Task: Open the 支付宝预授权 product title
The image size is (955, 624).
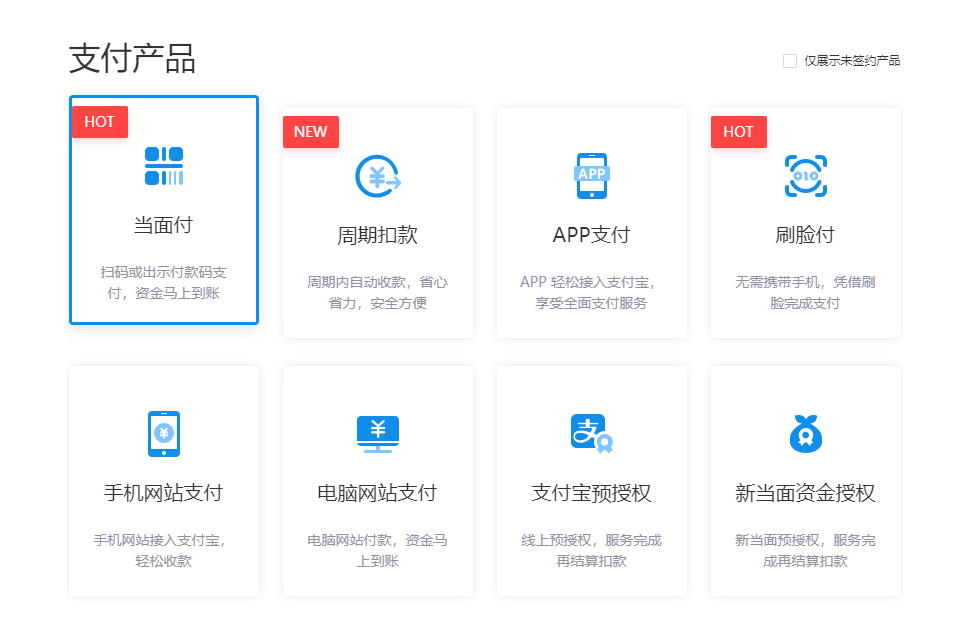Action: (591, 493)
